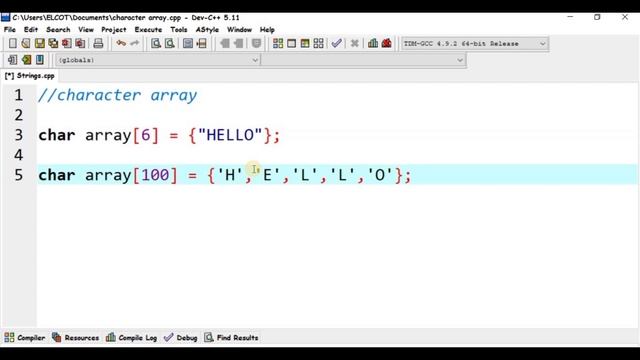Close the current file using toolbar
640x360 pixels.
[67, 43]
